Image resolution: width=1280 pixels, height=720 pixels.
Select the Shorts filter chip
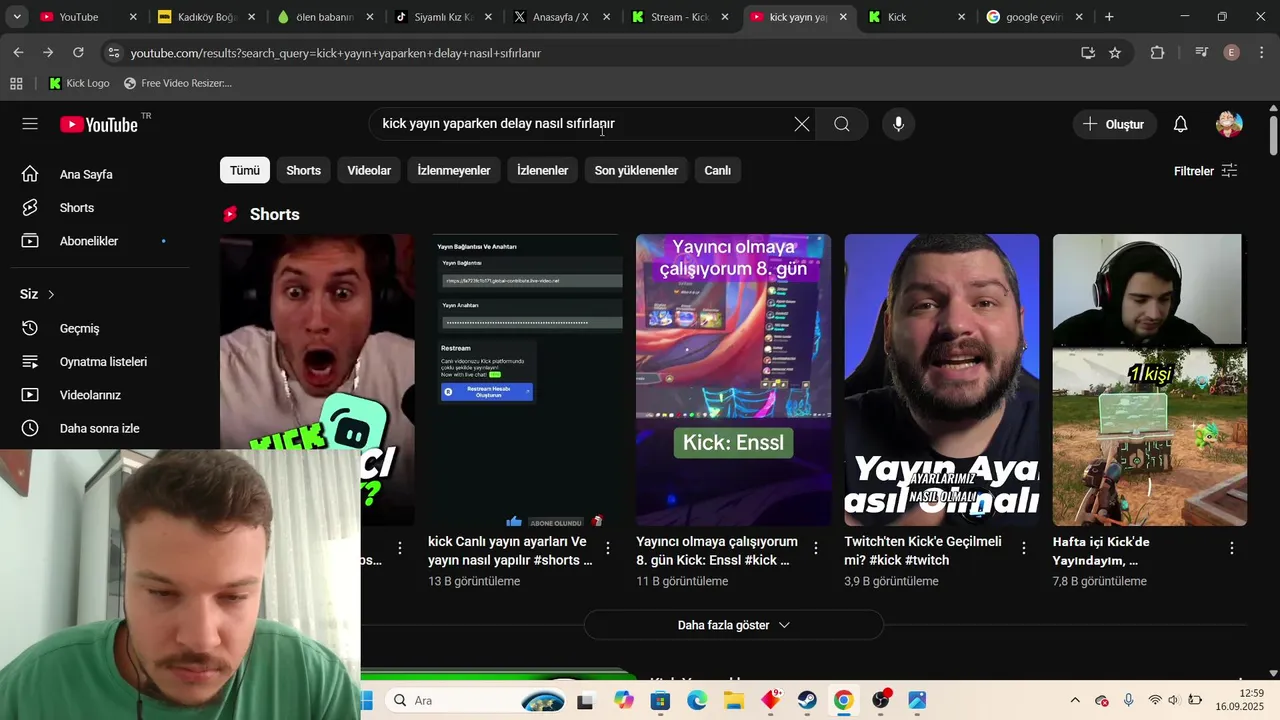point(304,170)
